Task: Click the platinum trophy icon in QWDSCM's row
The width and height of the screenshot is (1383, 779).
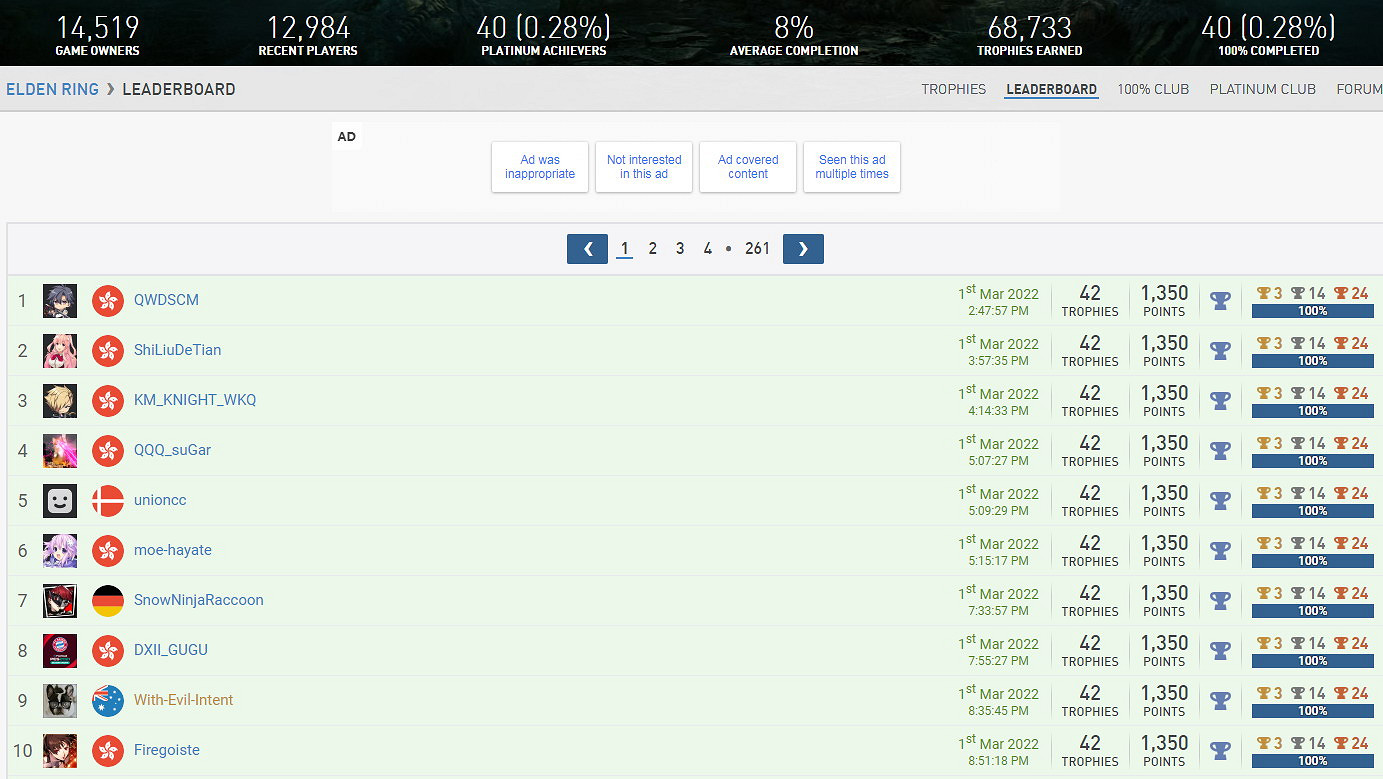Action: [x=1220, y=300]
